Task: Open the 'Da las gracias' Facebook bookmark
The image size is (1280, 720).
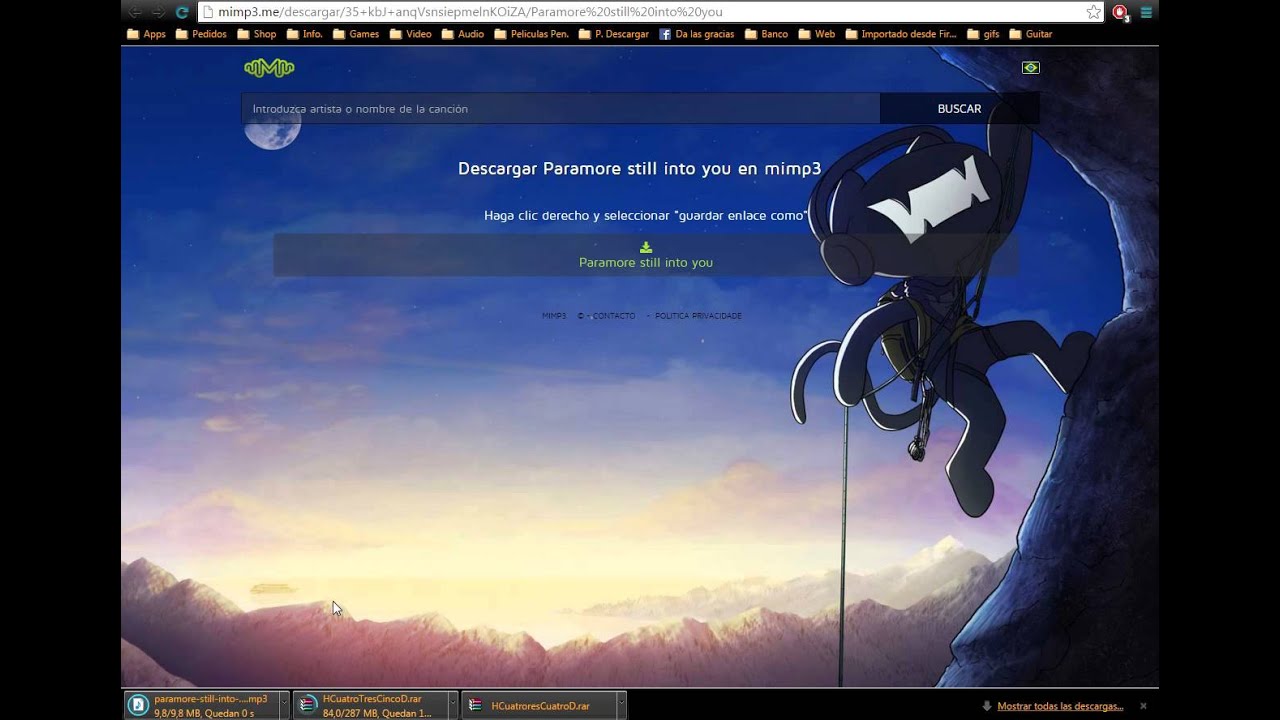Action: 696,34
